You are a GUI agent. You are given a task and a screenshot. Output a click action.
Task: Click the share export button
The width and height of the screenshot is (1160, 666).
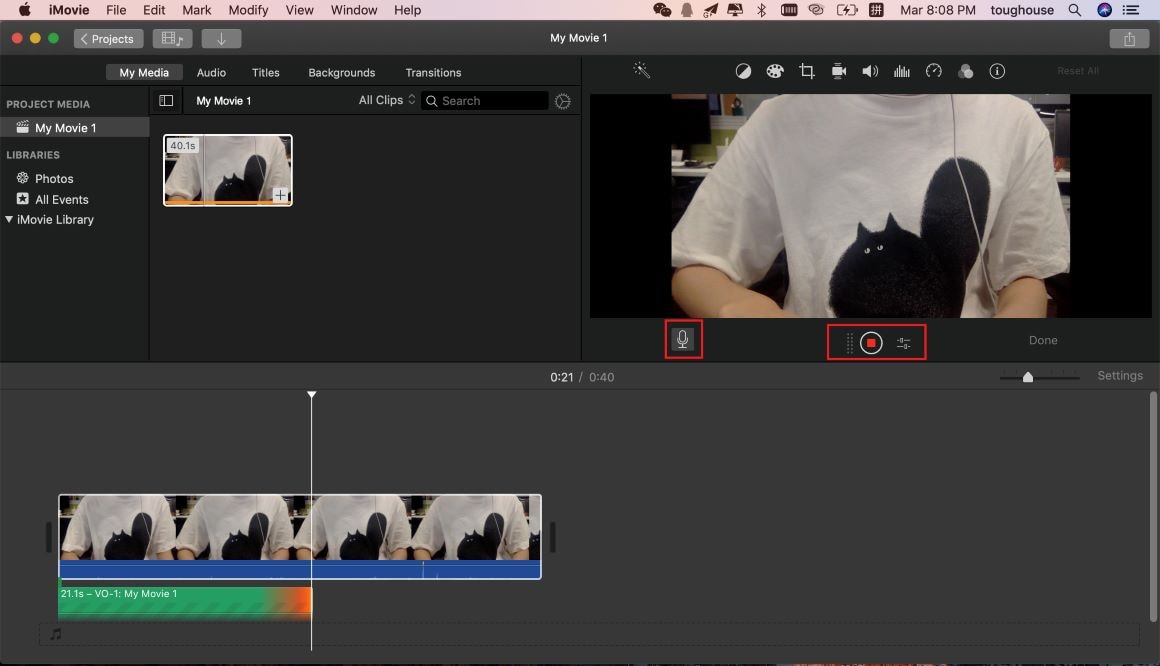(1129, 38)
